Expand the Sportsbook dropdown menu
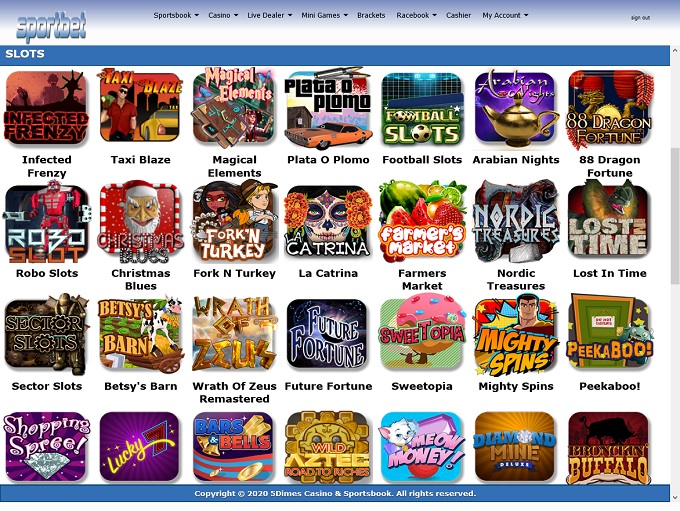Image resolution: width=680 pixels, height=511 pixels. pos(176,15)
